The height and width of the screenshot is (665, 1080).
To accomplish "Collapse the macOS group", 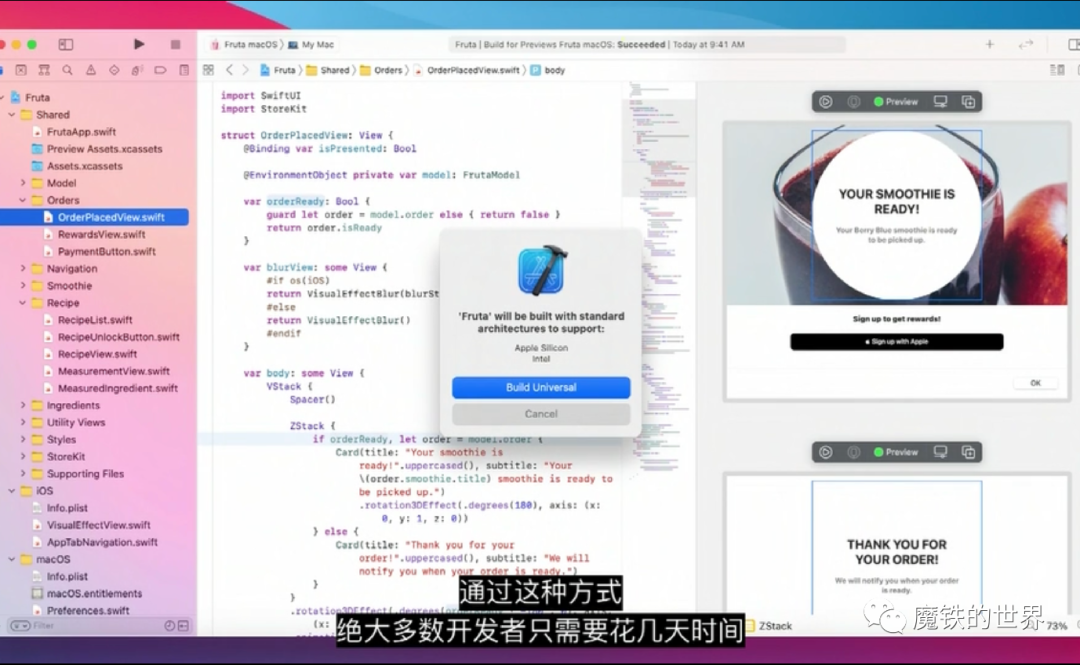I will (x=12, y=559).
